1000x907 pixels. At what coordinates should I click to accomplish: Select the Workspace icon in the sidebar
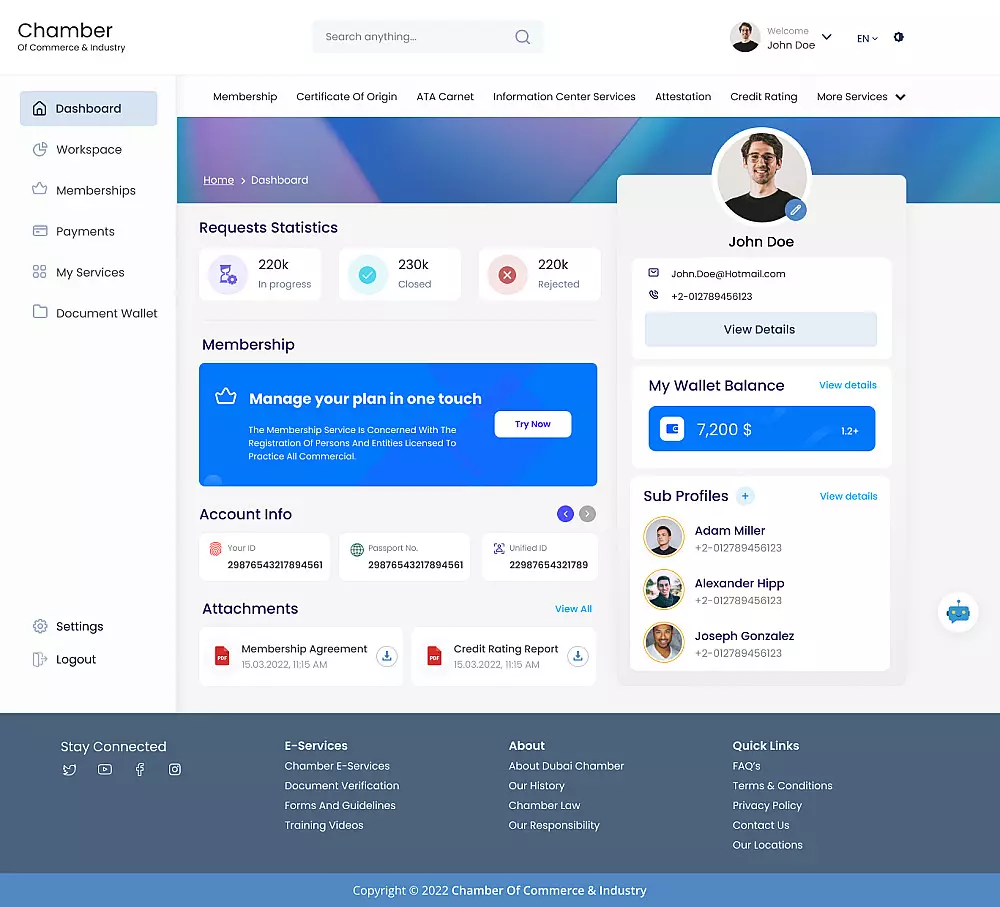[x=40, y=149]
